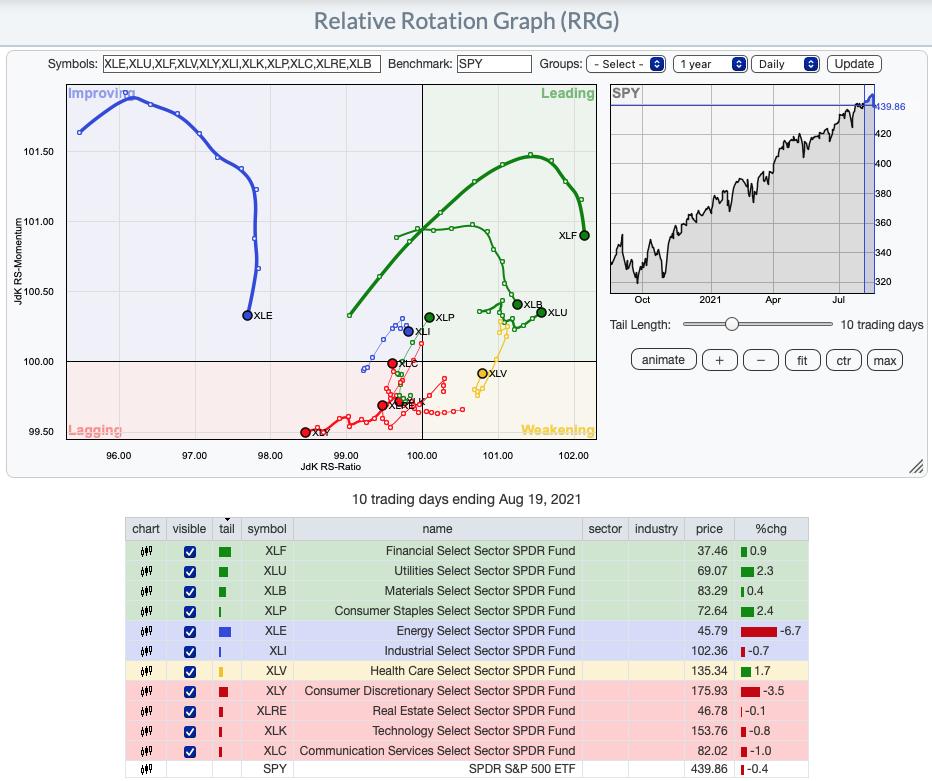Open chart icon in XLV row
Image resolution: width=932 pixels, height=781 pixels.
[x=146, y=671]
